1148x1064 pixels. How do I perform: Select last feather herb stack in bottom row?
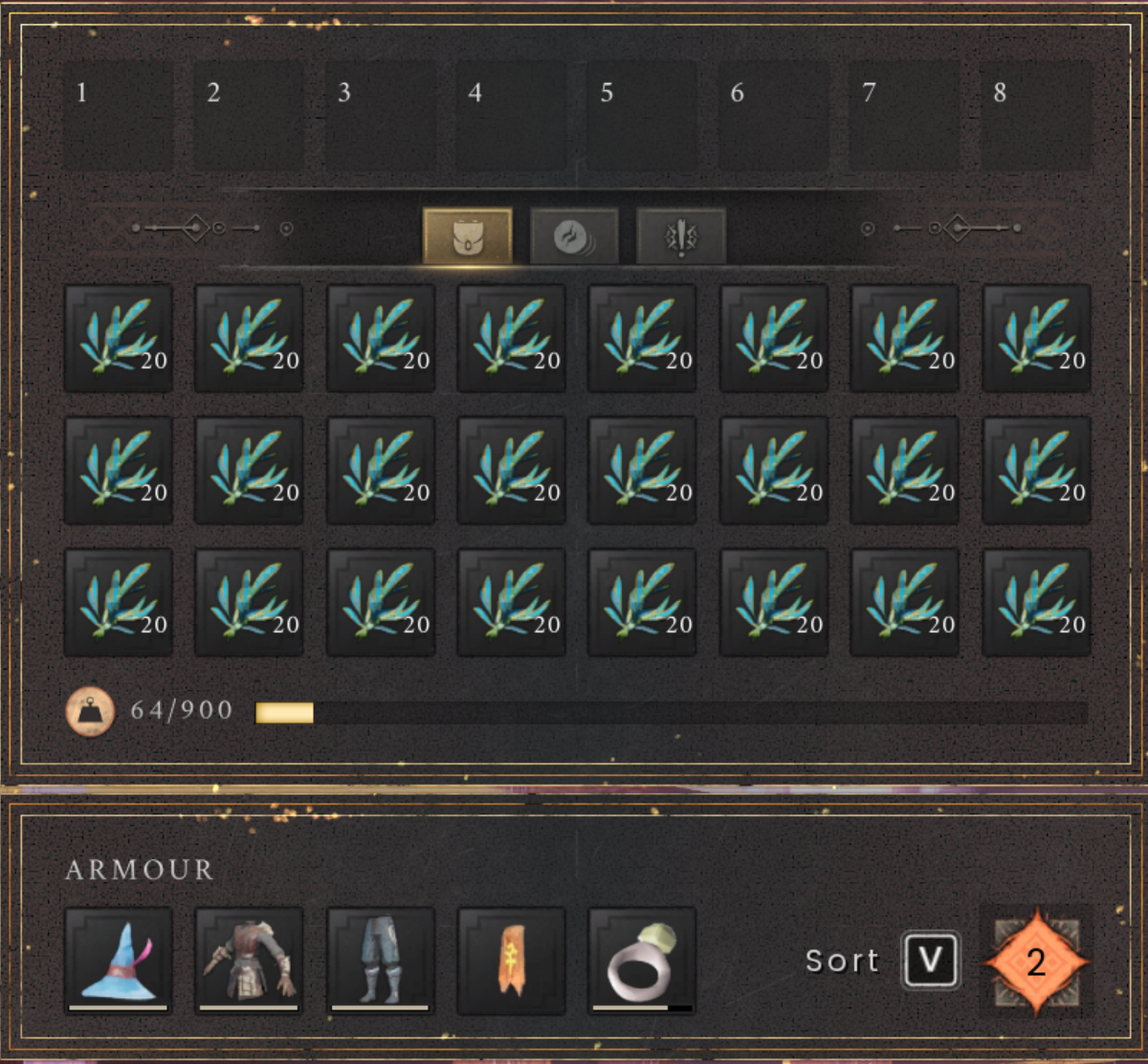click(x=1036, y=602)
